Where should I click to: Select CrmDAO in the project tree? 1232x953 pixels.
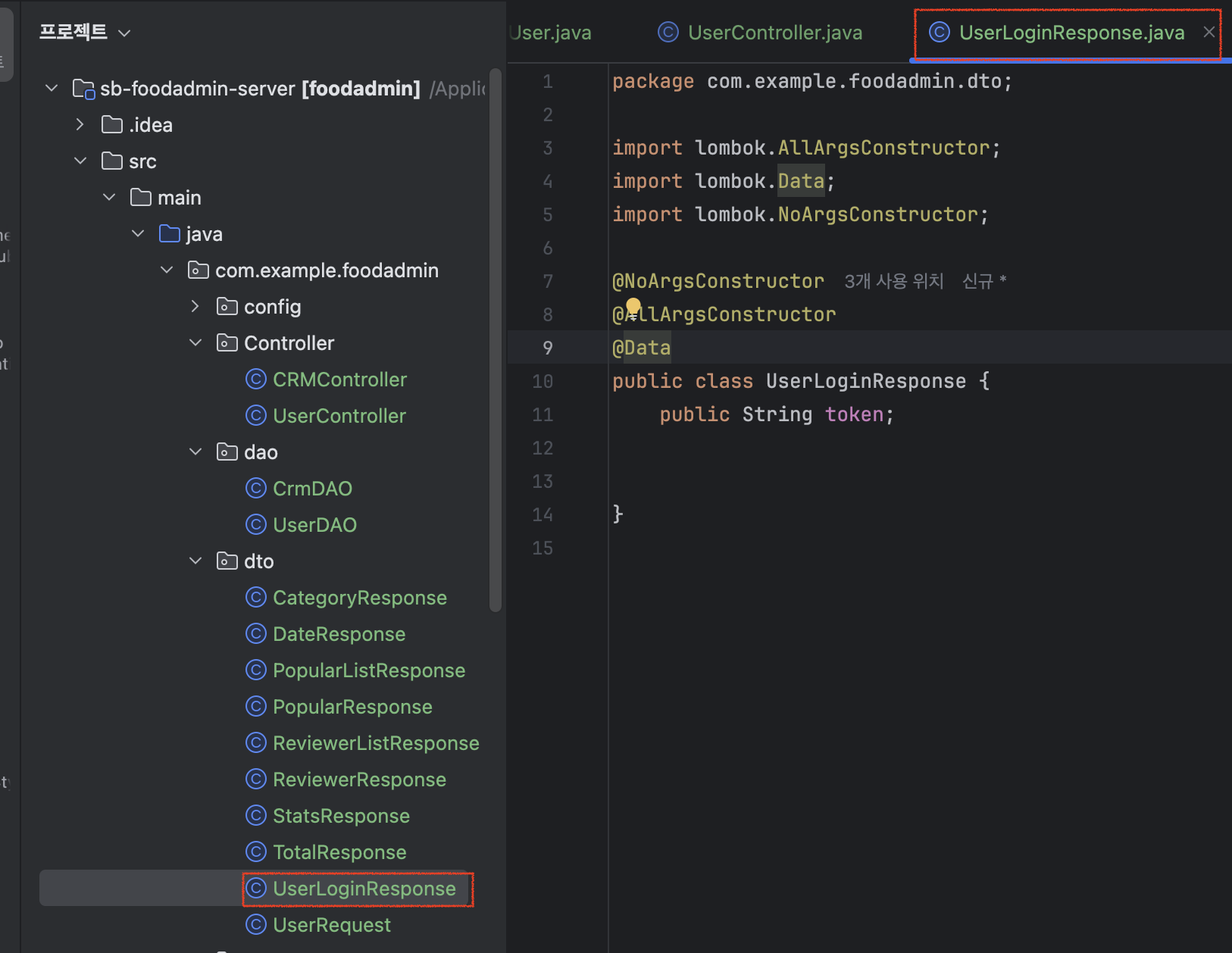click(x=312, y=489)
